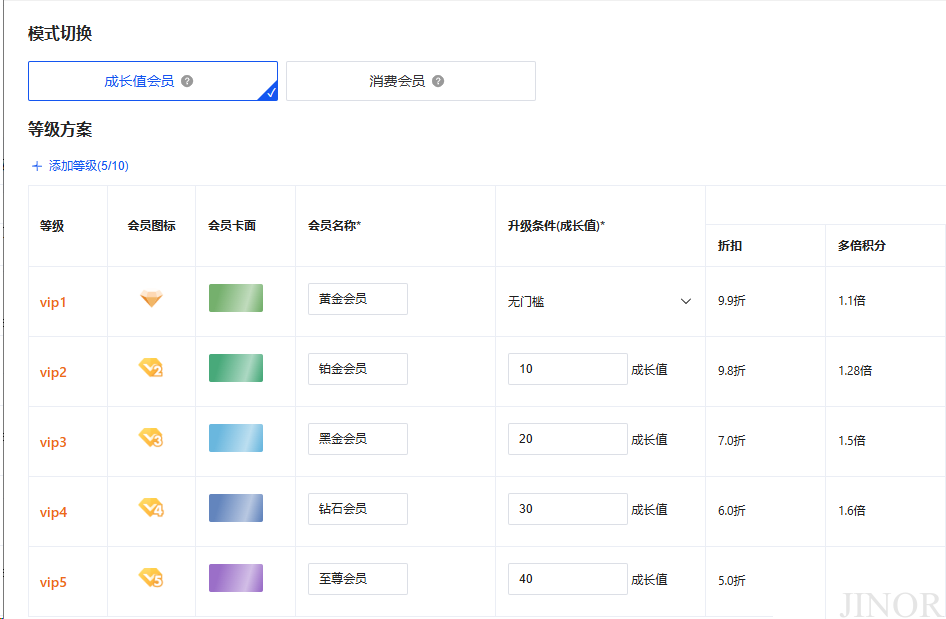946x619 pixels.
Task: Click the 铂金会员 name input field
Action: click(x=358, y=369)
